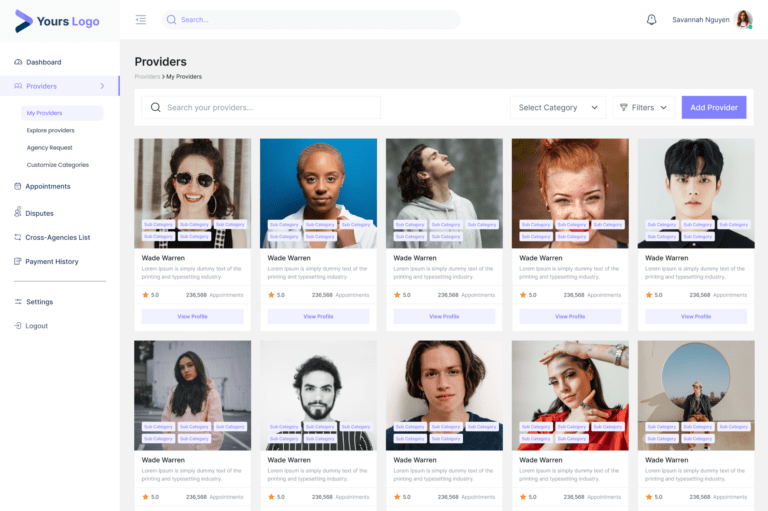Select Explore providers submenu item

coord(50,130)
